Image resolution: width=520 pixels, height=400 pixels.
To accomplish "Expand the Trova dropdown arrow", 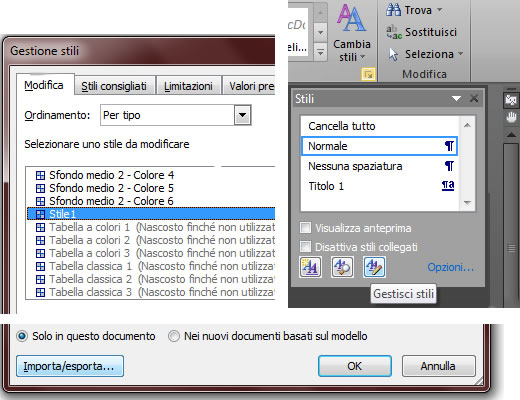I will (440, 10).
